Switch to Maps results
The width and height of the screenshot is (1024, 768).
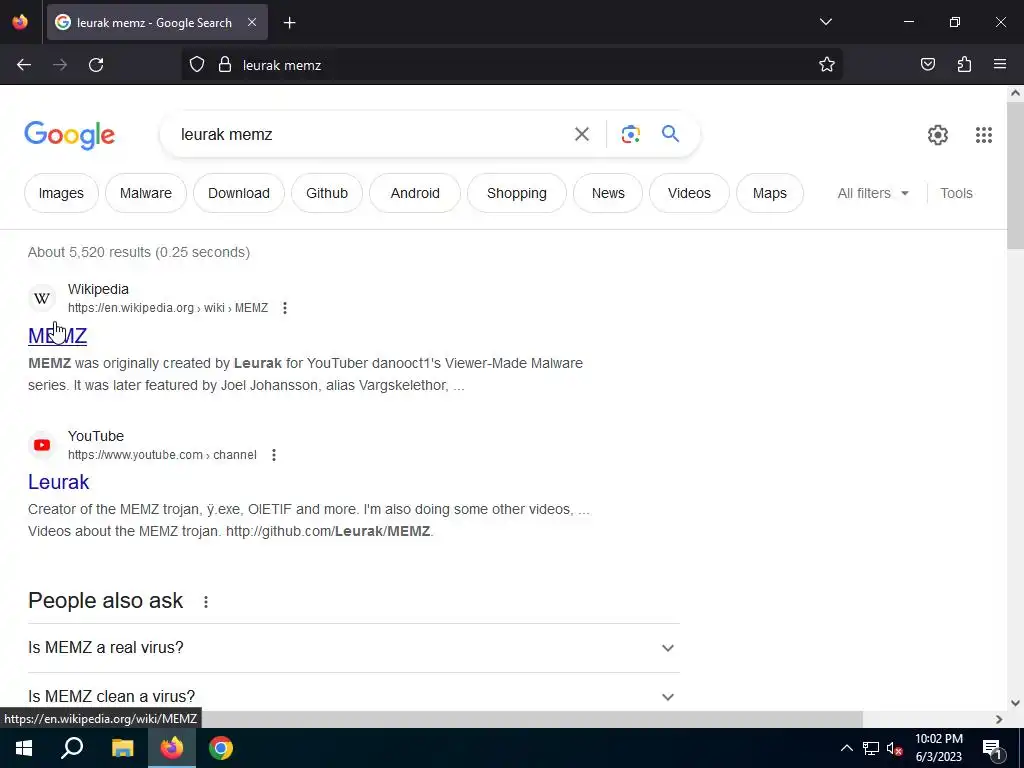pyautogui.click(x=769, y=193)
